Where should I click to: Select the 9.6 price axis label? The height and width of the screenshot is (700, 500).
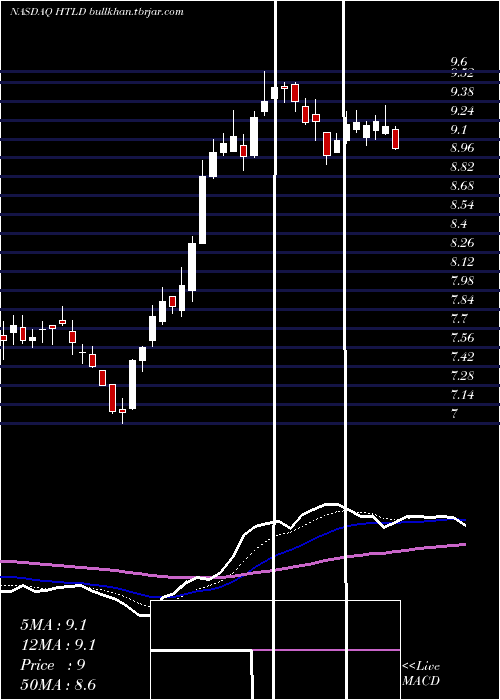coord(459,62)
